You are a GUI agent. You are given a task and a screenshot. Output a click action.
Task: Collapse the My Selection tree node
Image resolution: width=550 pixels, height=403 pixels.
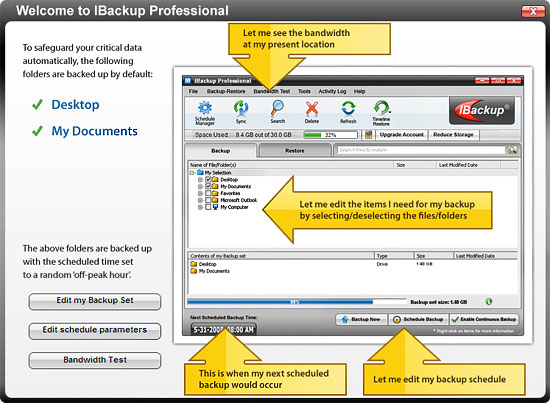pyautogui.click(x=192, y=173)
